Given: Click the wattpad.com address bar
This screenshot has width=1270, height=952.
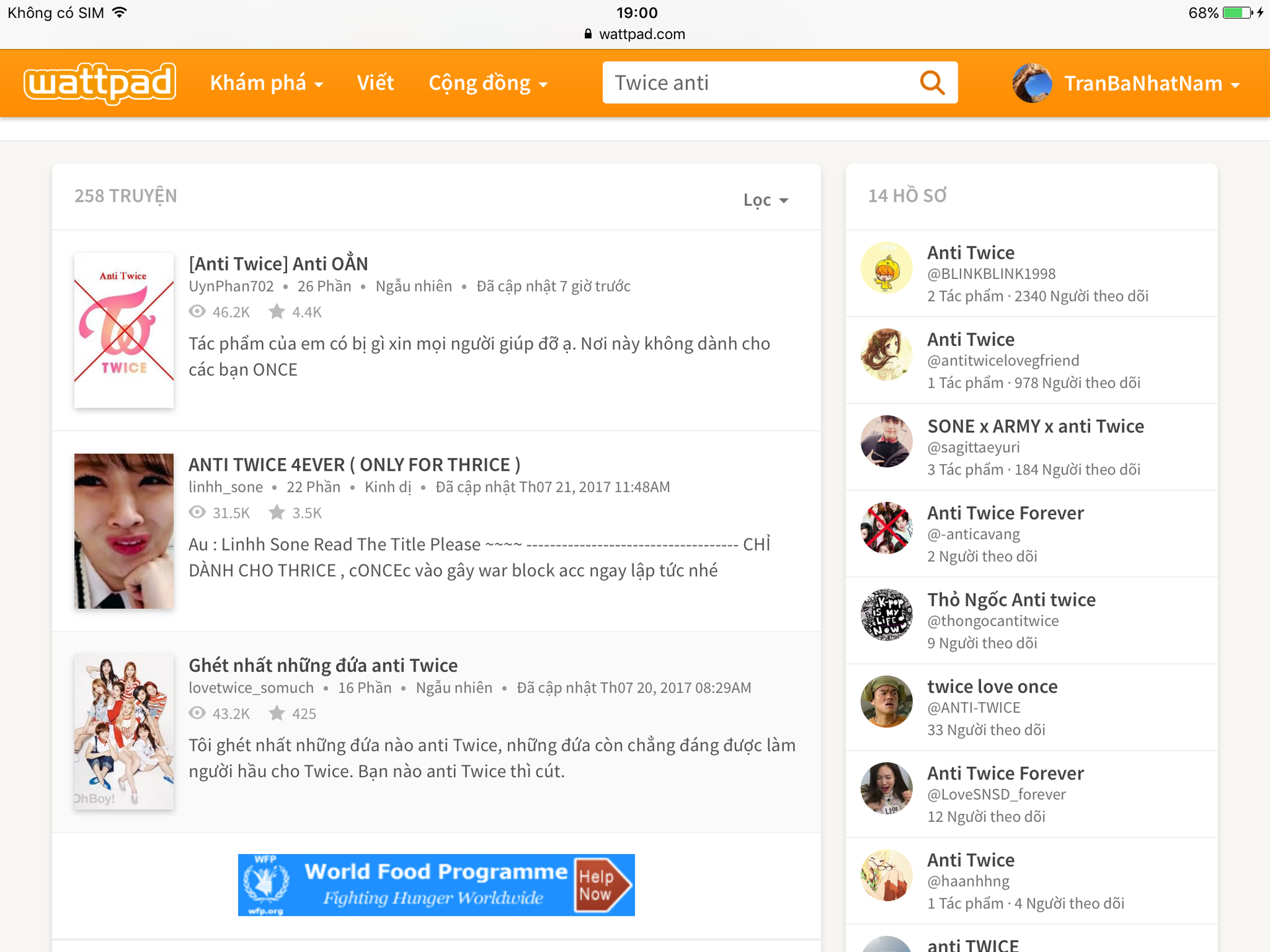Looking at the screenshot, I should 635,34.
